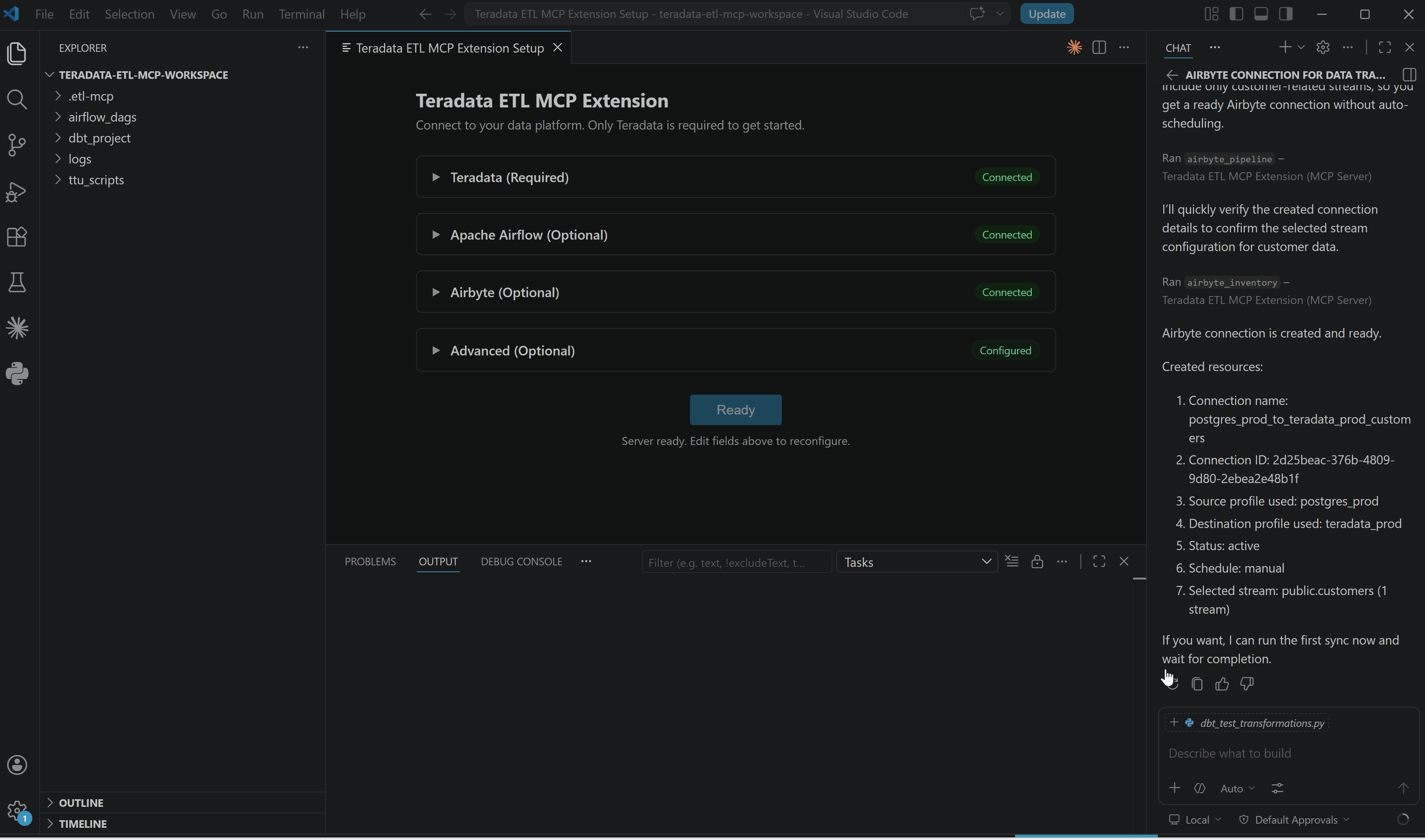Toggle Secondary Side Bar visibility

click(x=1286, y=14)
